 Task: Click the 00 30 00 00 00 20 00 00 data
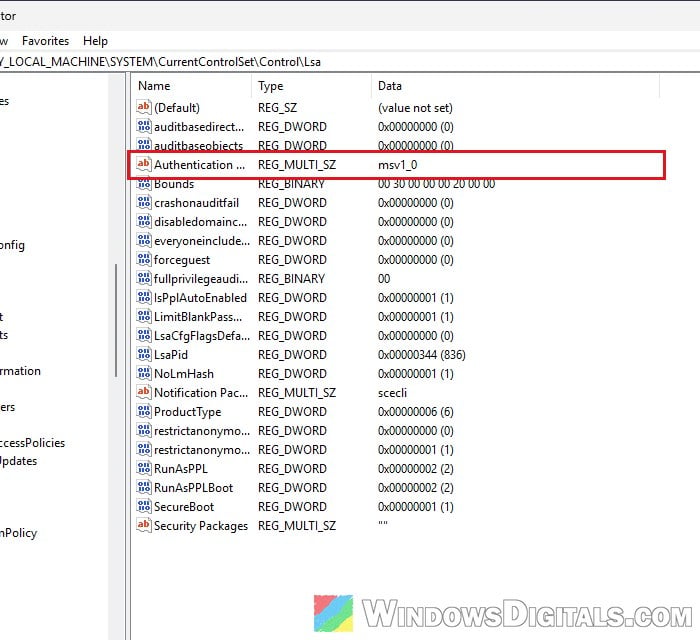[x=436, y=184]
